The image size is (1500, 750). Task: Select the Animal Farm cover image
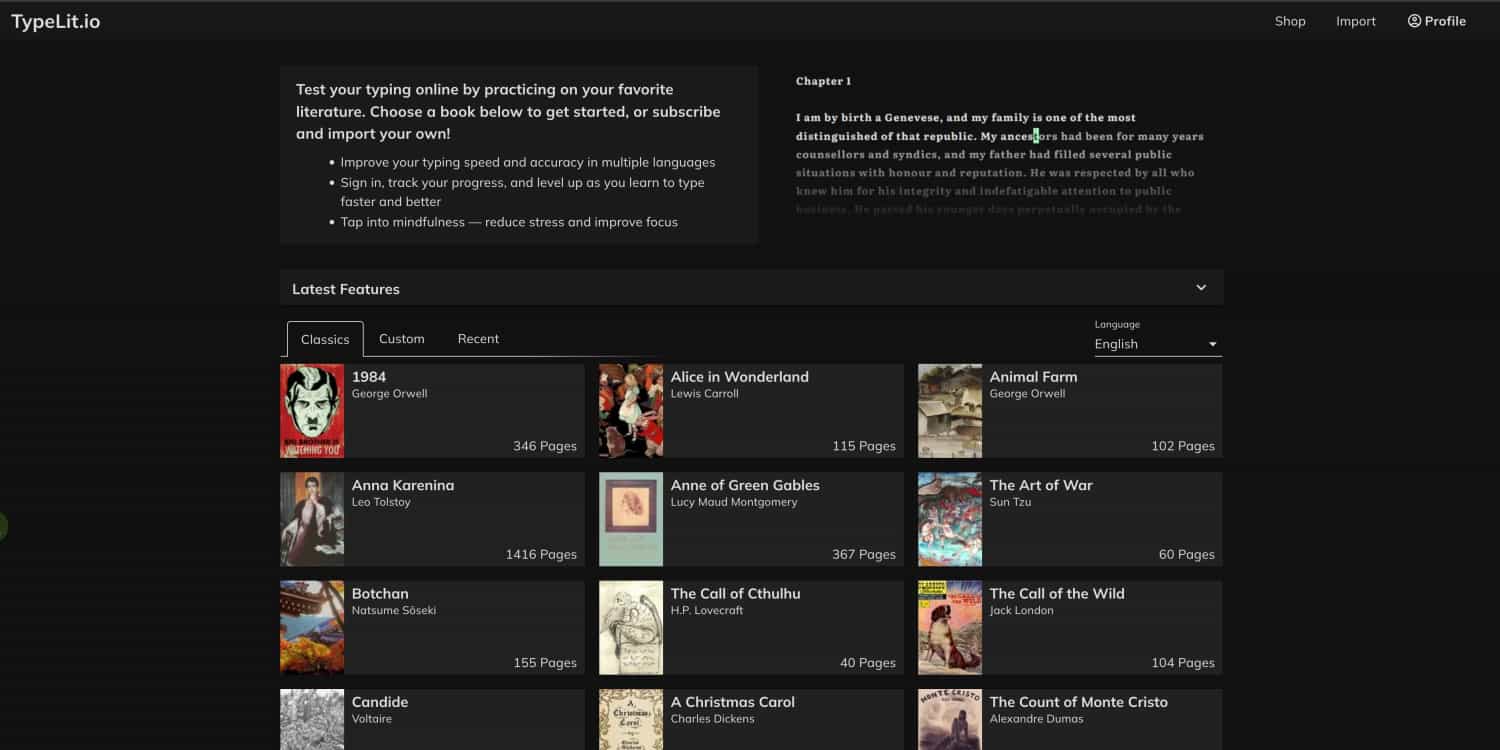pyautogui.click(x=950, y=411)
